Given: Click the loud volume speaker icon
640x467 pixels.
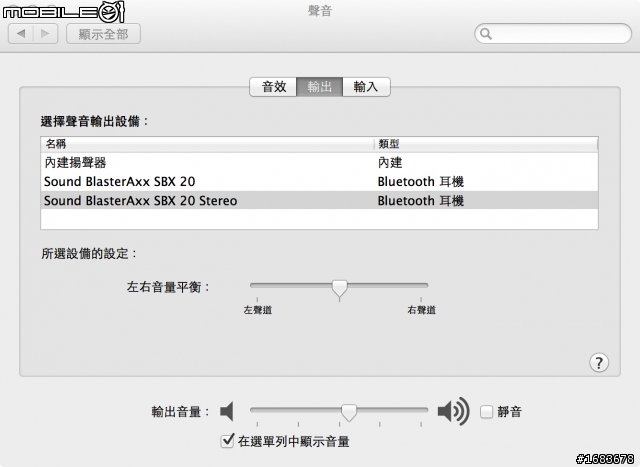Looking at the screenshot, I should [453, 411].
